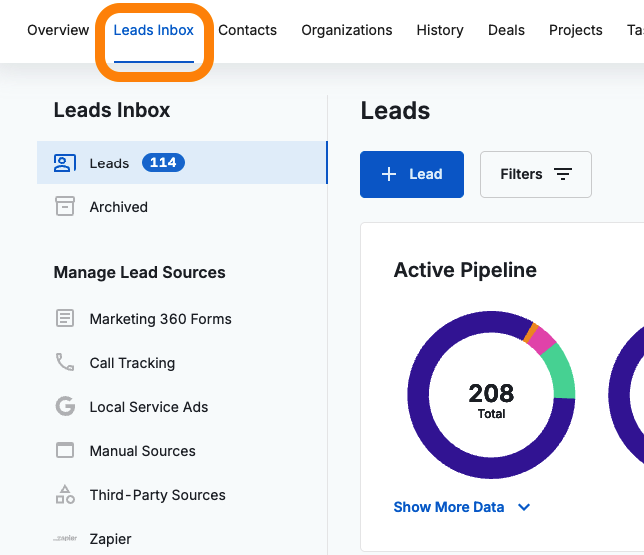The height and width of the screenshot is (555, 644).
Task: Click the Leads contact-card icon
Action: tap(64, 163)
